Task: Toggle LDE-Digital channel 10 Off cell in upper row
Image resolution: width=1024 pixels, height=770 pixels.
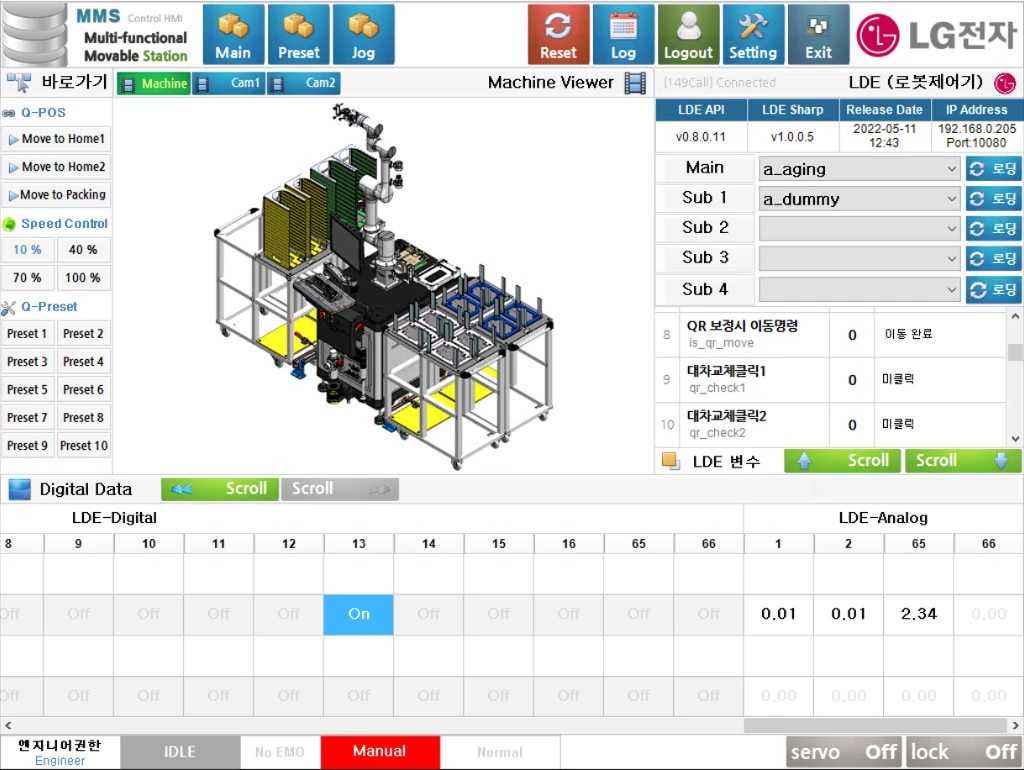Action: point(148,614)
